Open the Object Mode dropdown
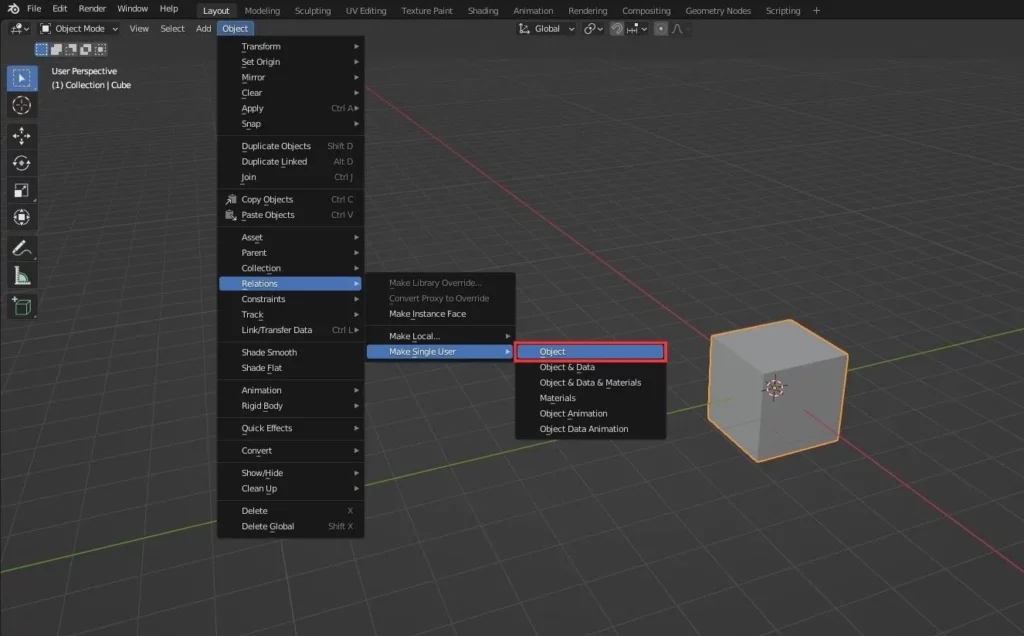This screenshot has height=636, width=1024. [79, 29]
